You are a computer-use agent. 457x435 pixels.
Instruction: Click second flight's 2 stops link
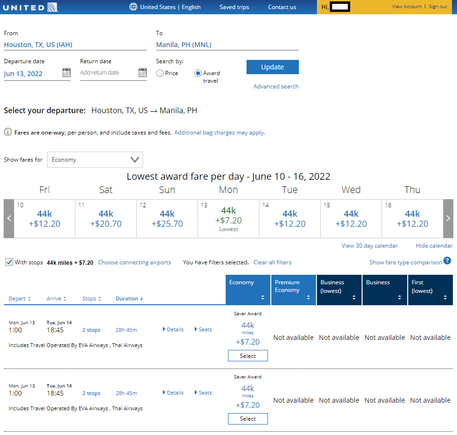coord(91,393)
